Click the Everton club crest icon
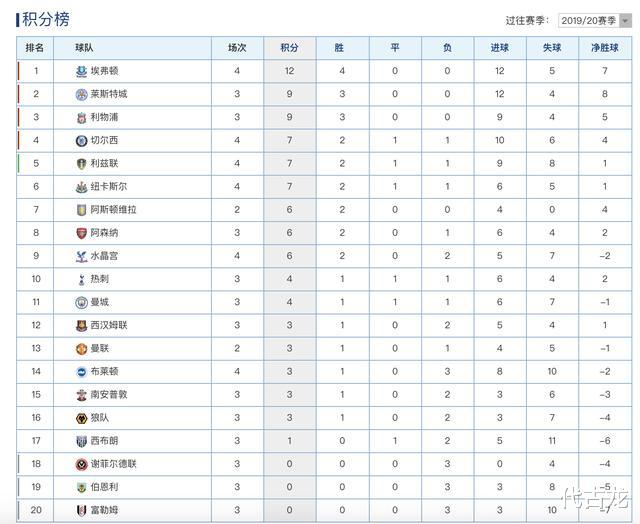Screen dimensions: 640x524 point(82,71)
